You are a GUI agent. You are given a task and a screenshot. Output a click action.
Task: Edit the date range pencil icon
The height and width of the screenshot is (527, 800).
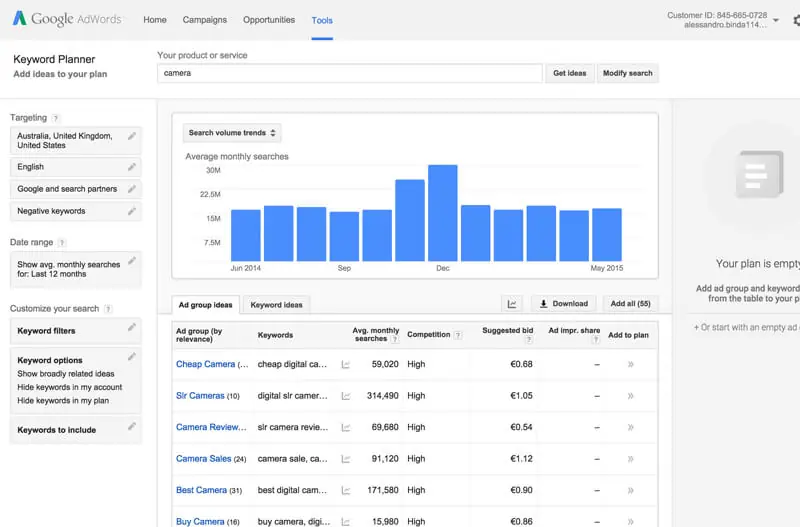(132, 261)
